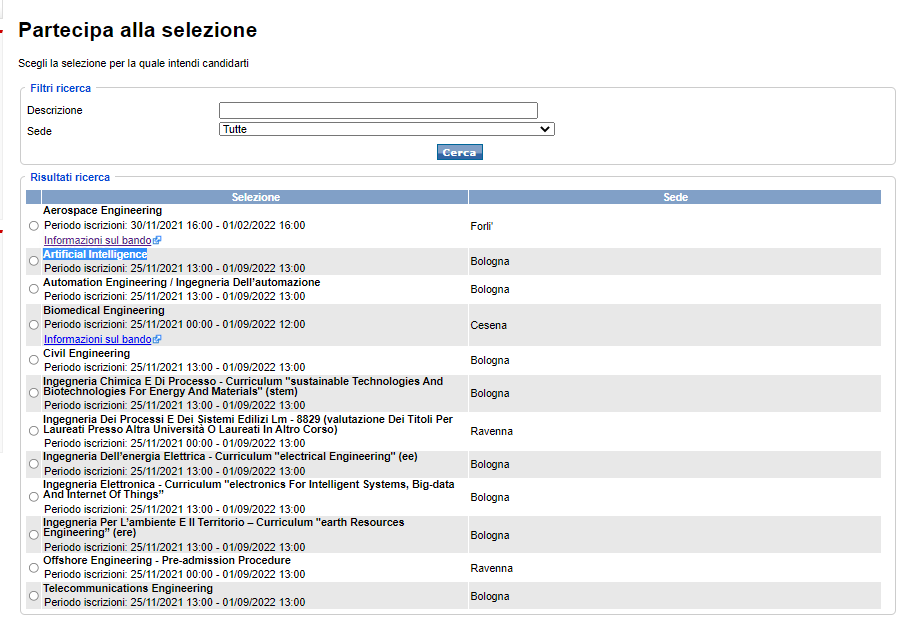Select Offshore Engineering radio button
This screenshot has width=908, height=617.
click(x=34, y=568)
